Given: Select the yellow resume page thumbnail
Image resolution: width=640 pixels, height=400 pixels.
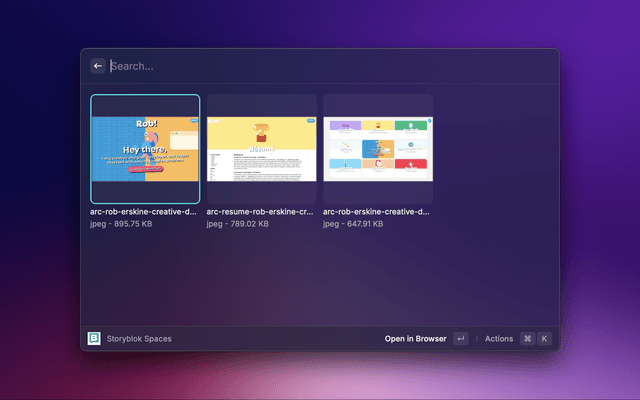Looking at the screenshot, I should click(x=261, y=149).
